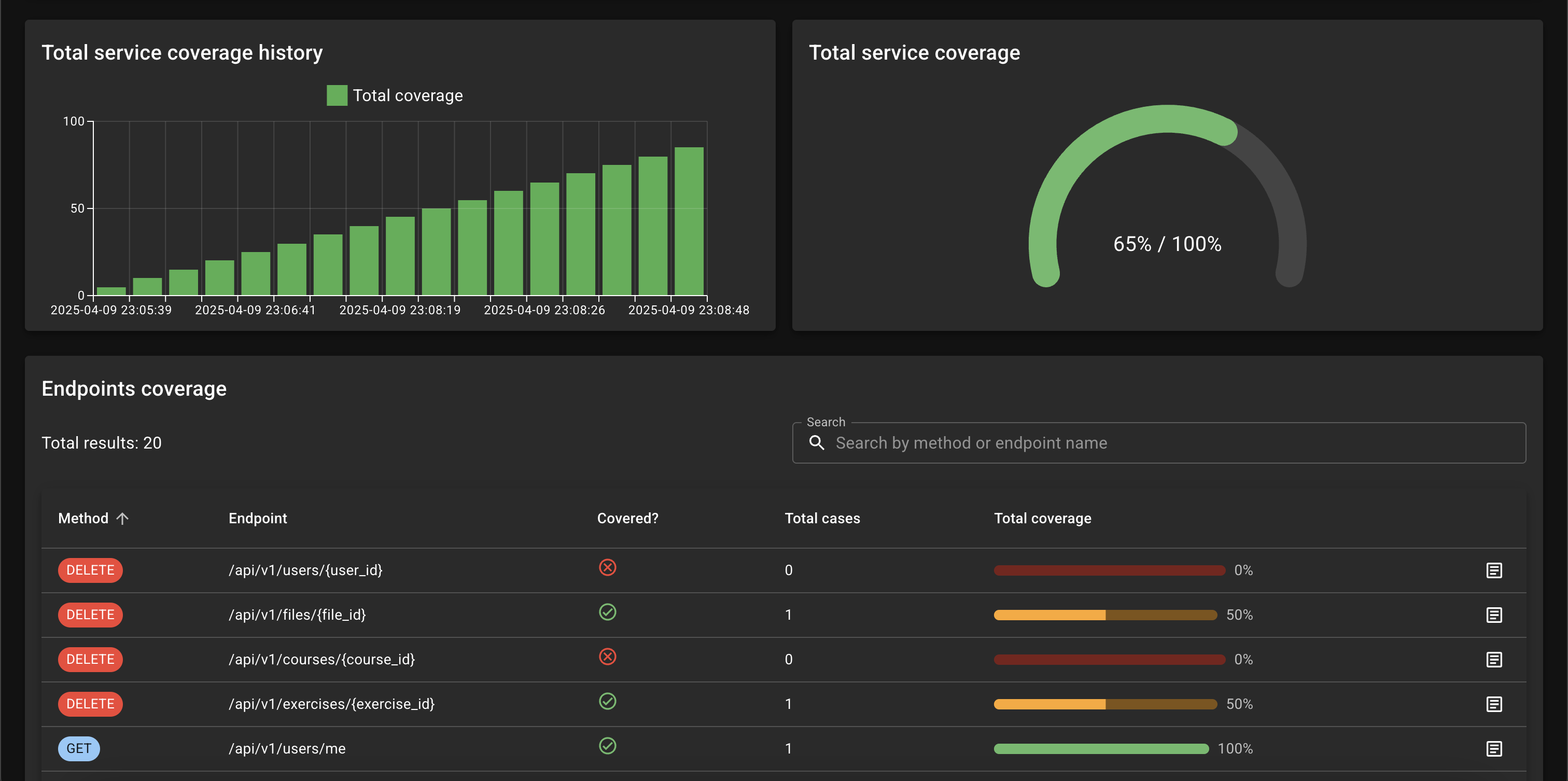The image size is (1568, 781).
Task: Click the GET badge for users/me
Action: pos(78,749)
